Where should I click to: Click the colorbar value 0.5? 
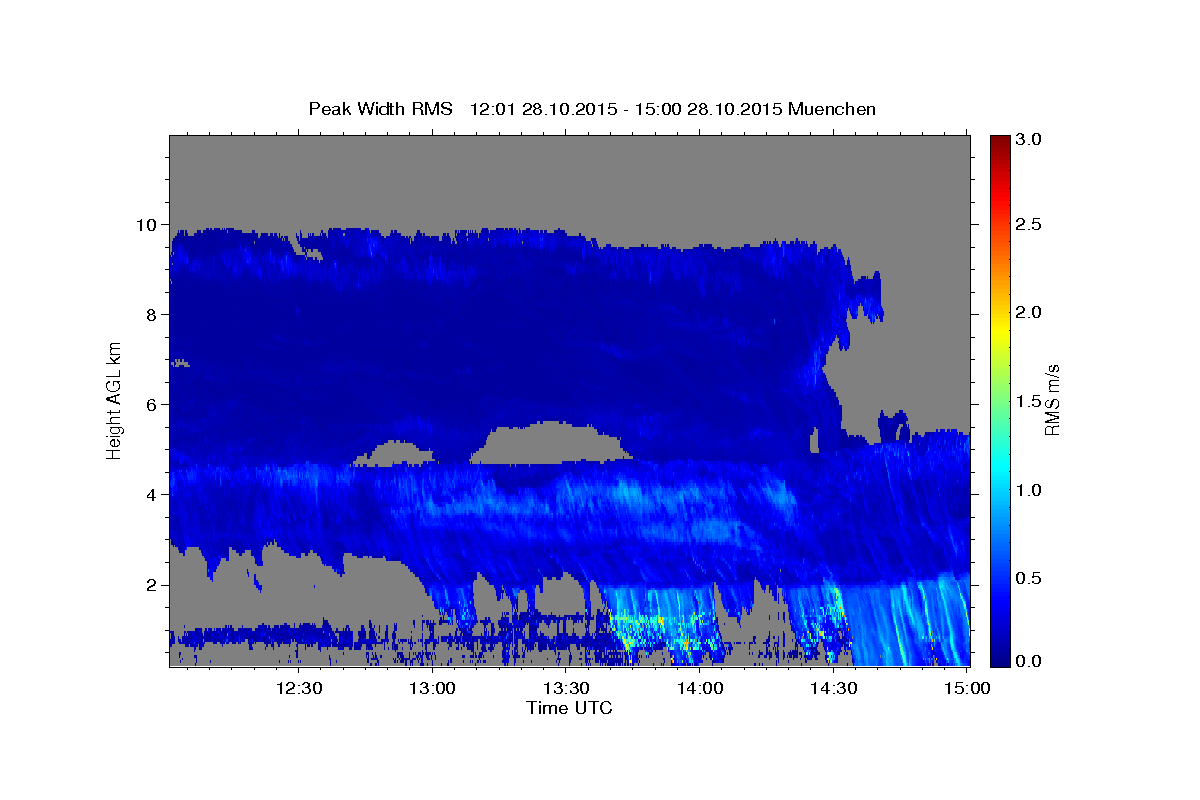1030,579
